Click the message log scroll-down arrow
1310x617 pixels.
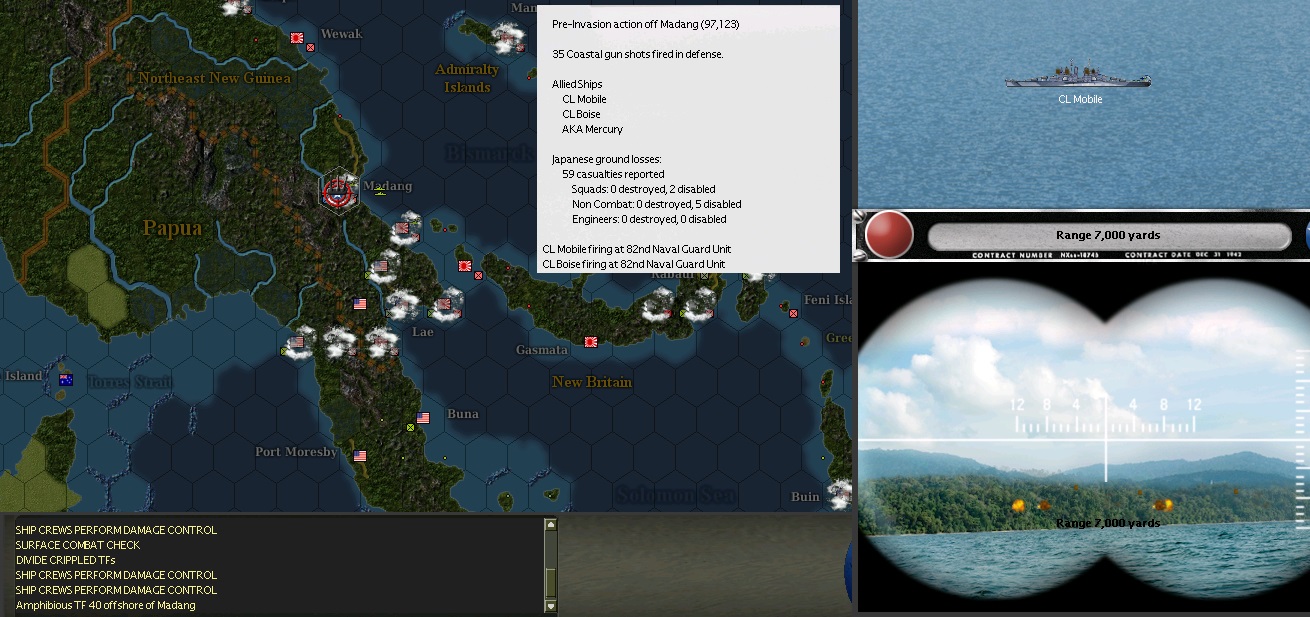[550, 606]
